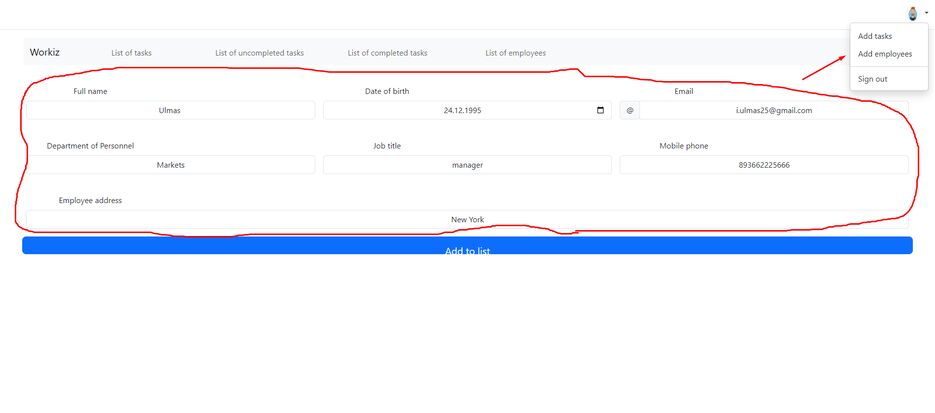Click the Date of birth field
935x413 pixels.
click(460, 110)
